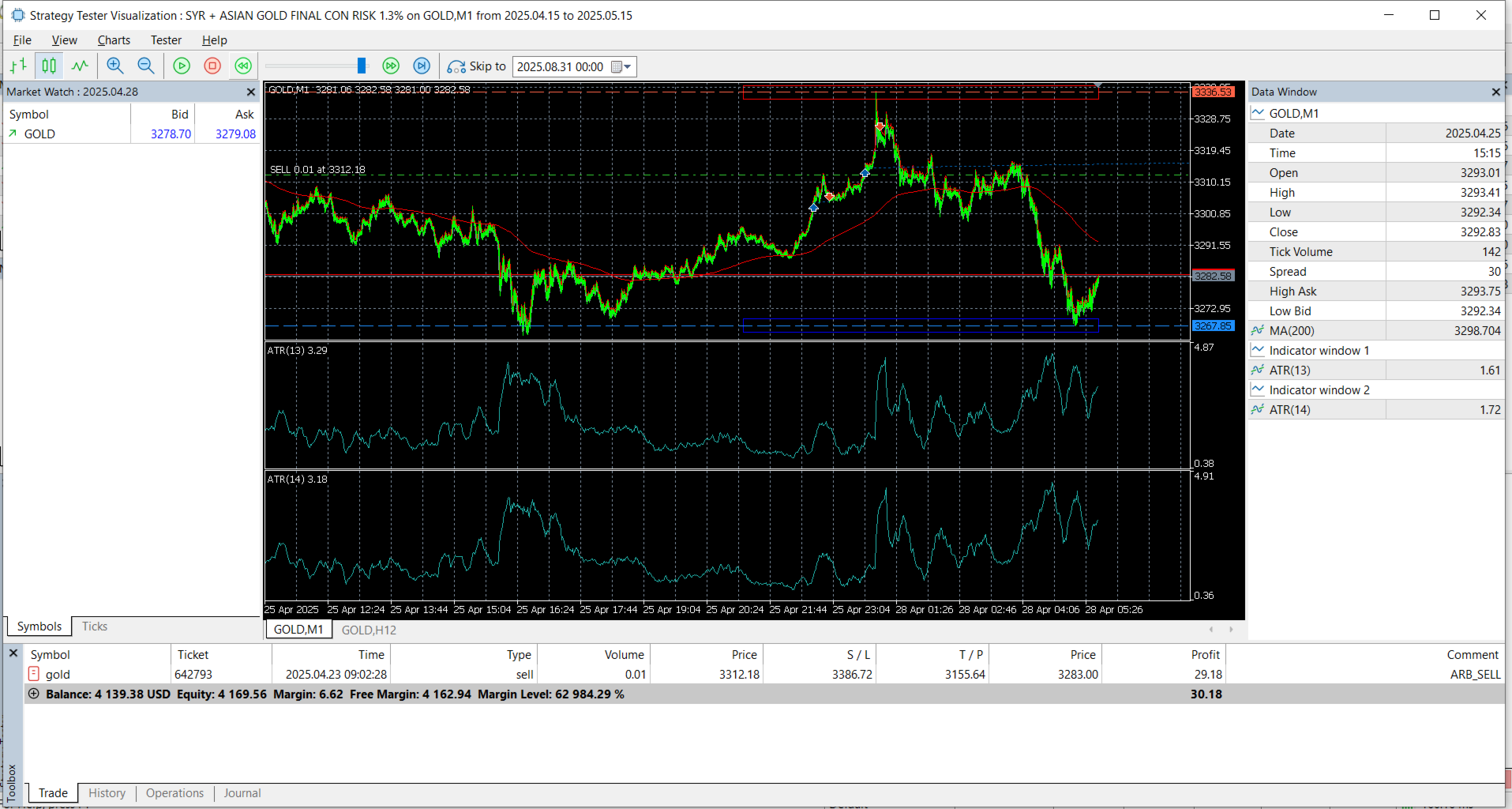Image resolution: width=1512 pixels, height=809 pixels.
Task: Open the Operations tab in Toolbox
Action: (x=174, y=793)
